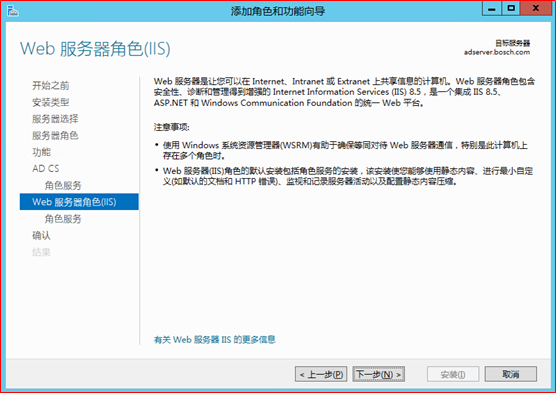This screenshot has width=556, height=393.
Task: Jump to 服务器角色 step
Action: pos(55,135)
